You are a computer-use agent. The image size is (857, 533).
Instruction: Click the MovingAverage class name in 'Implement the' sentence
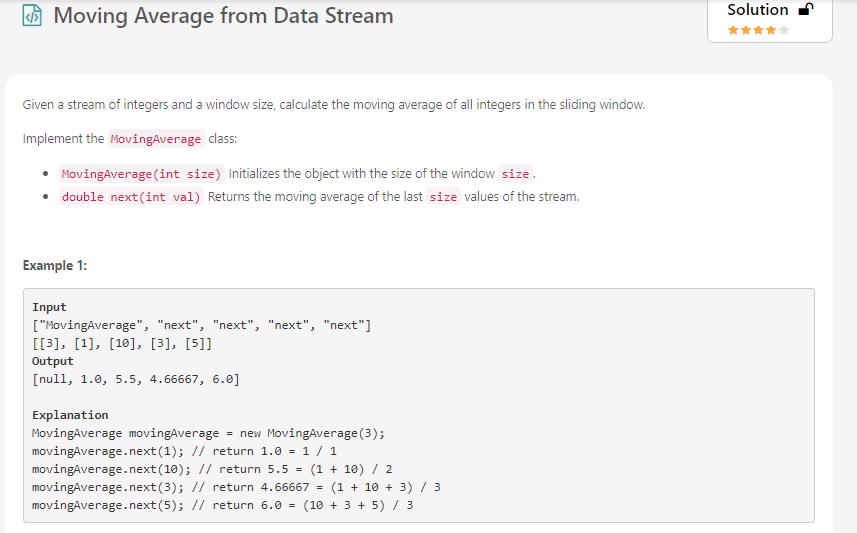tap(155, 139)
